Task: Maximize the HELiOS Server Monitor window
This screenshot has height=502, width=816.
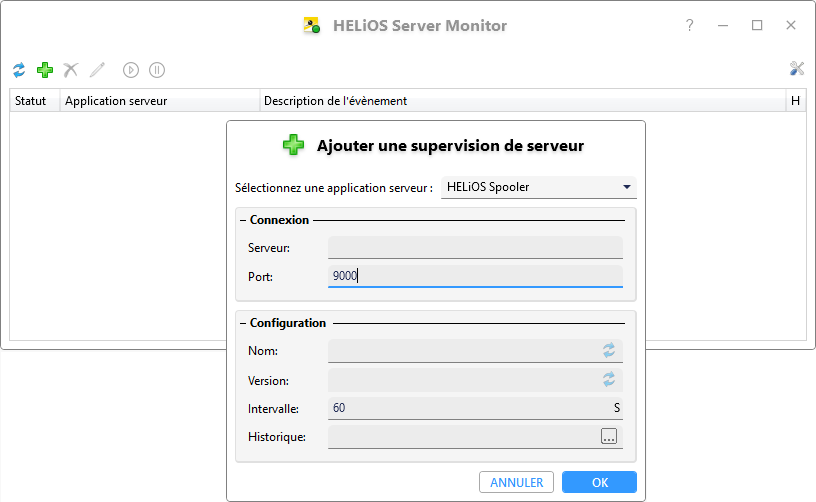Action: click(757, 25)
